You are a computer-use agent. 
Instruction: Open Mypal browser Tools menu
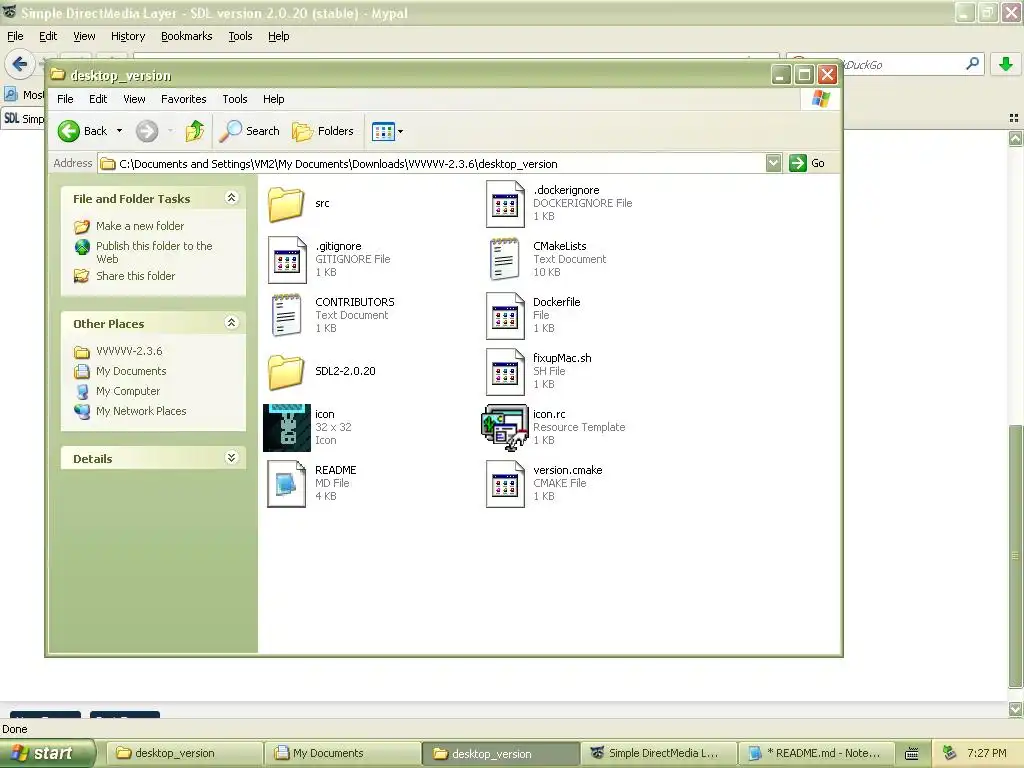point(240,37)
